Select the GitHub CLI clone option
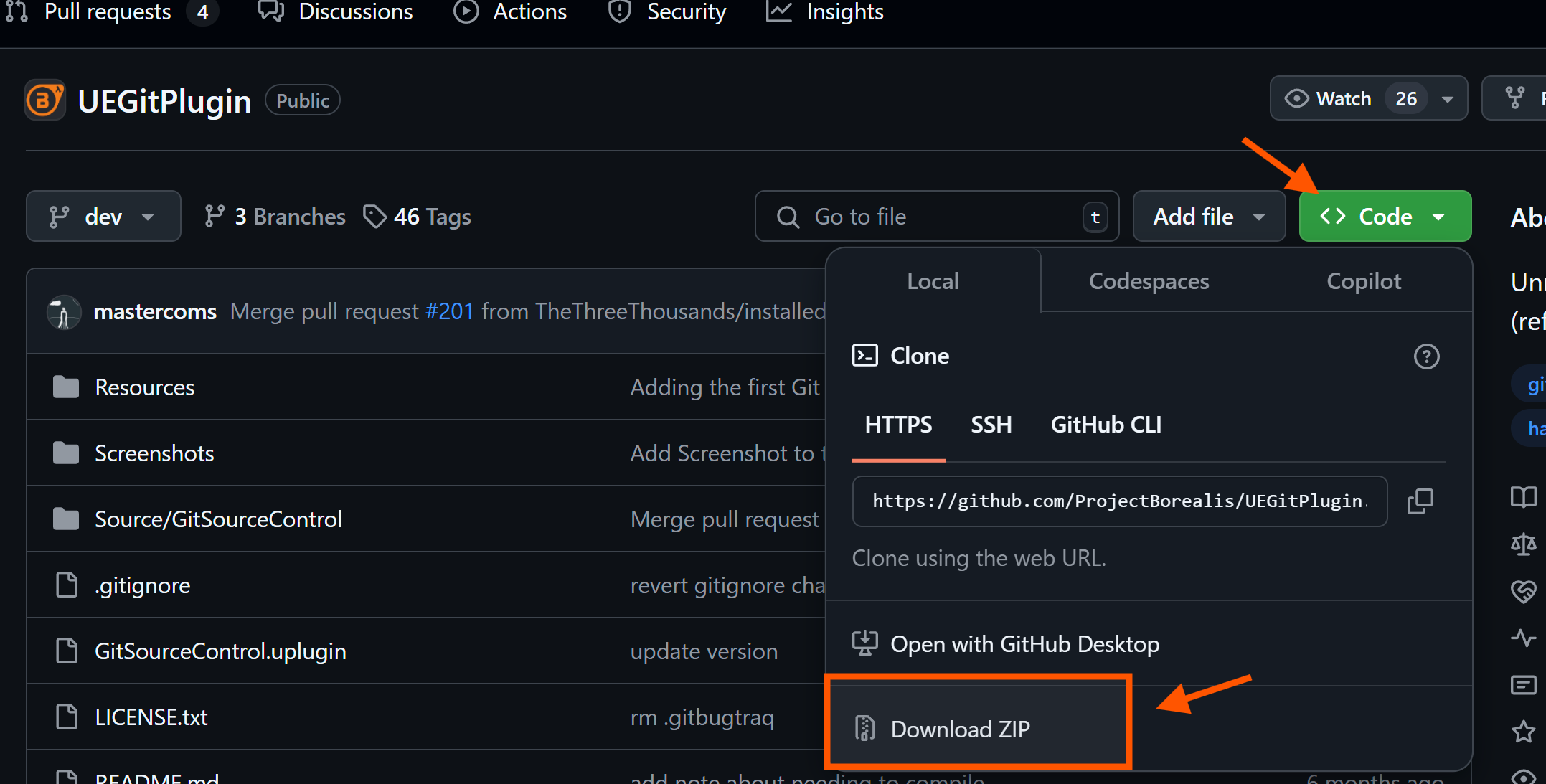This screenshot has height=784, width=1546. tap(1106, 425)
